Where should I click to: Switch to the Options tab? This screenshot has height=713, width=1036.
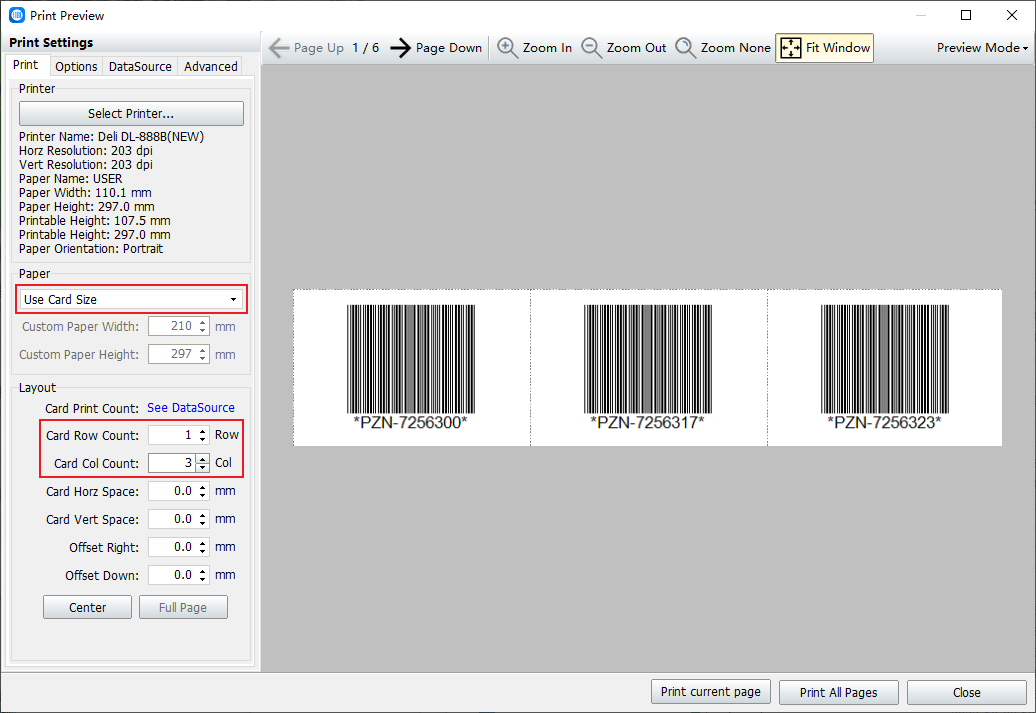76,66
